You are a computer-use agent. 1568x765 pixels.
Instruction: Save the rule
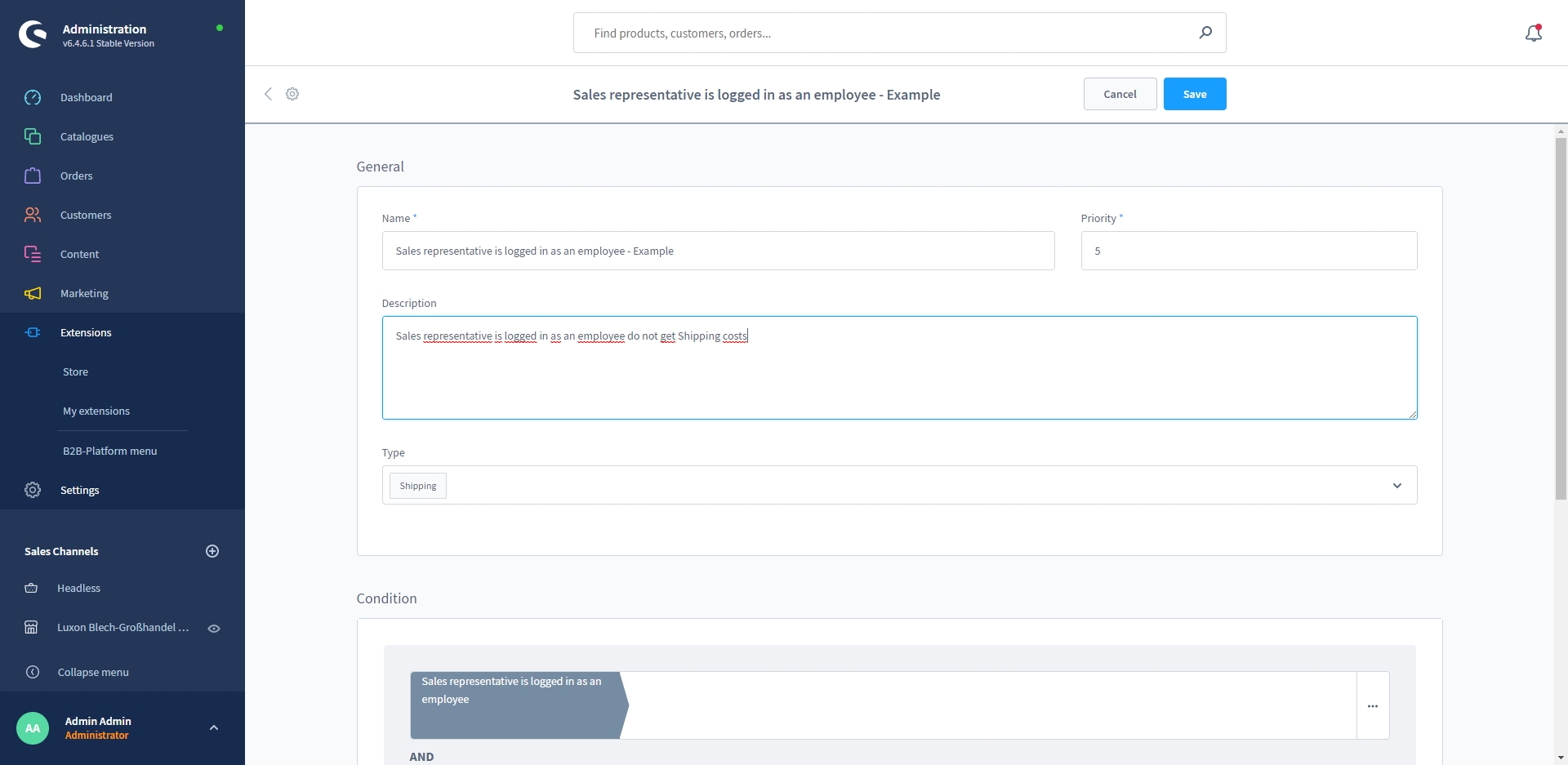1194,94
